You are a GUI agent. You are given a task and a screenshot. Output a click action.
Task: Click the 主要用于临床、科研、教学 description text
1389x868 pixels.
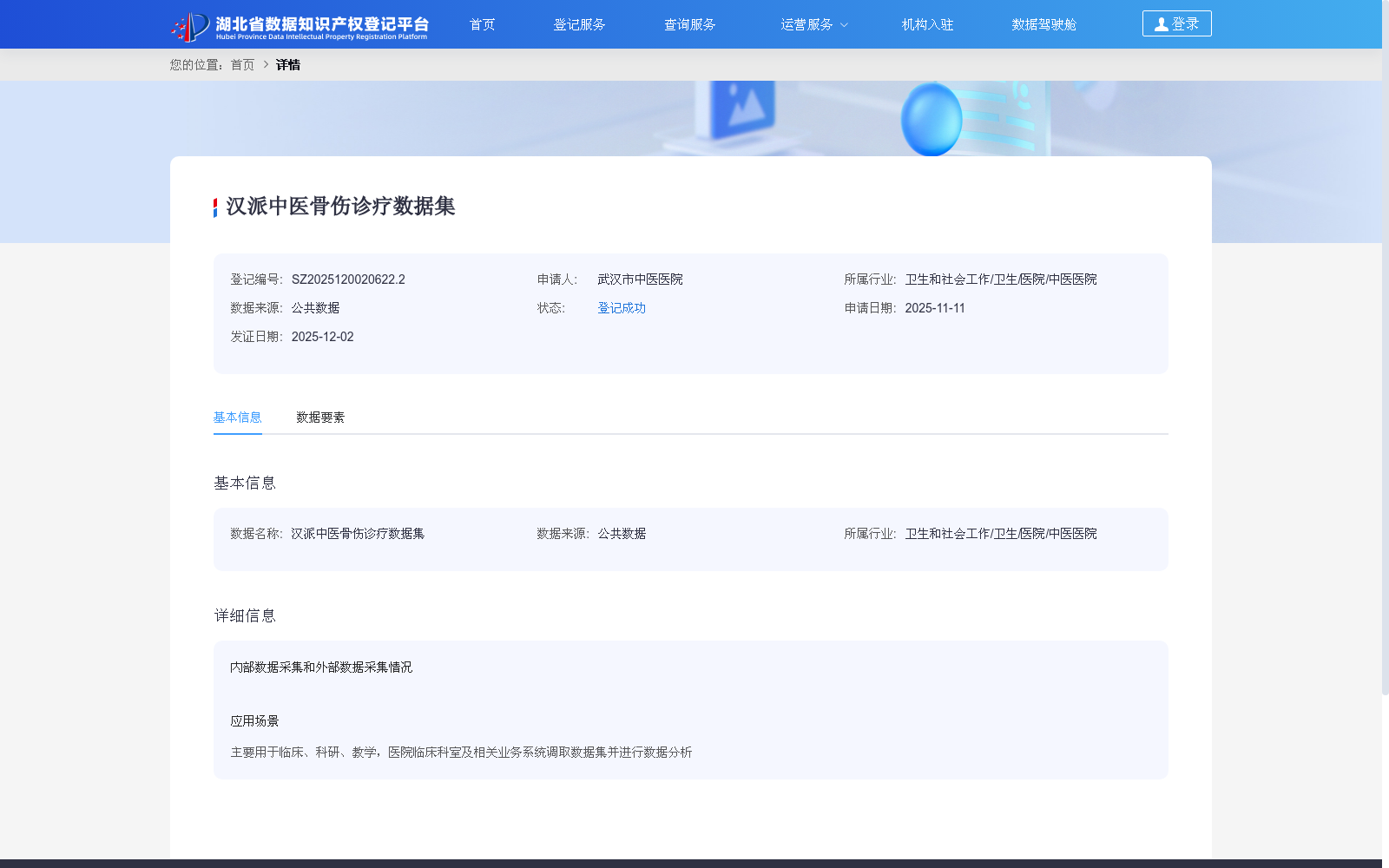461,753
